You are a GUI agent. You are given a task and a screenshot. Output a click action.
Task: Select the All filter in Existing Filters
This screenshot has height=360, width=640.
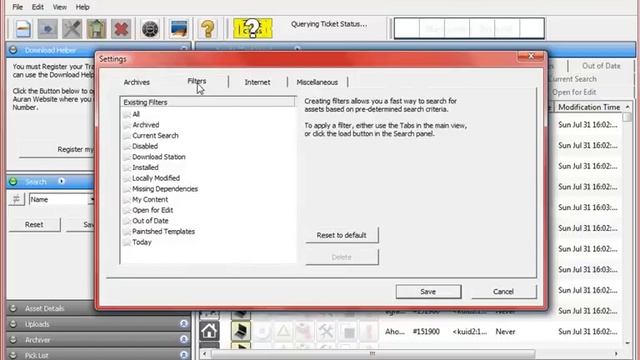tap(136, 114)
